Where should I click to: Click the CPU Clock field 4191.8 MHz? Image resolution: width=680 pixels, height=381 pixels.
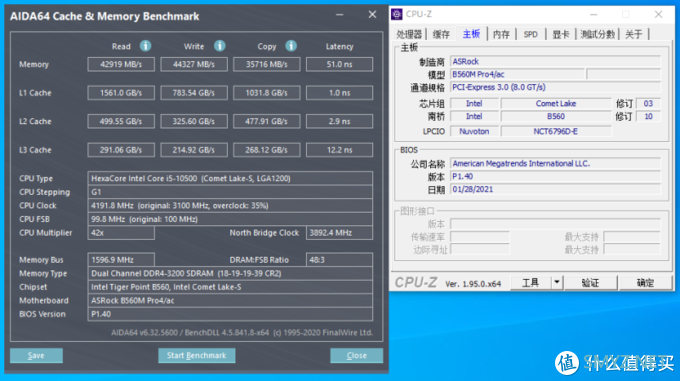pyautogui.click(x=230, y=205)
